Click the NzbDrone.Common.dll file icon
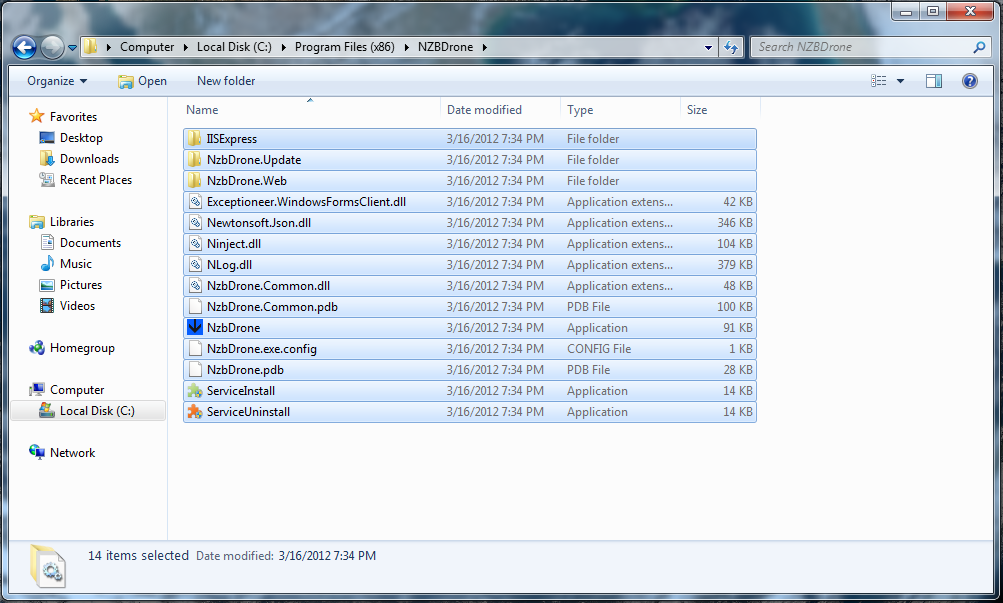Viewport: 1003px width, 603px height. pyautogui.click(x=195, y=286)
